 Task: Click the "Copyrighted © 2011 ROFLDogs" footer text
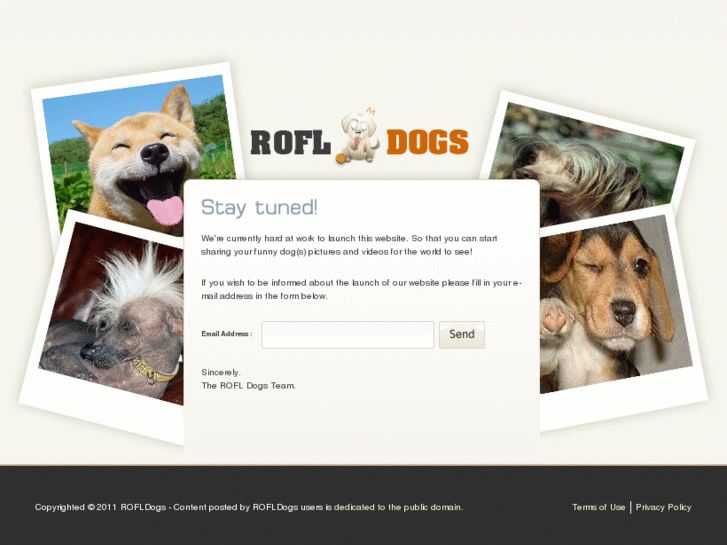point(100,507)
